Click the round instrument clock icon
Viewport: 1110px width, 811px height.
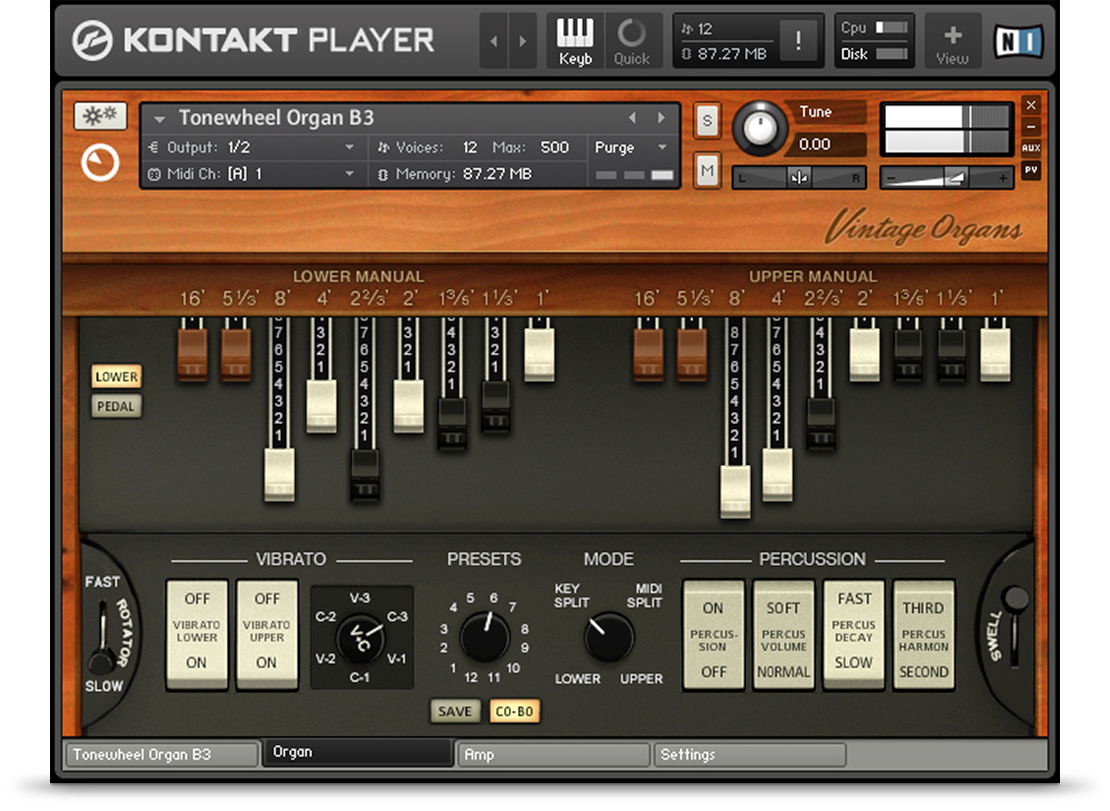[x=101, y=163]
